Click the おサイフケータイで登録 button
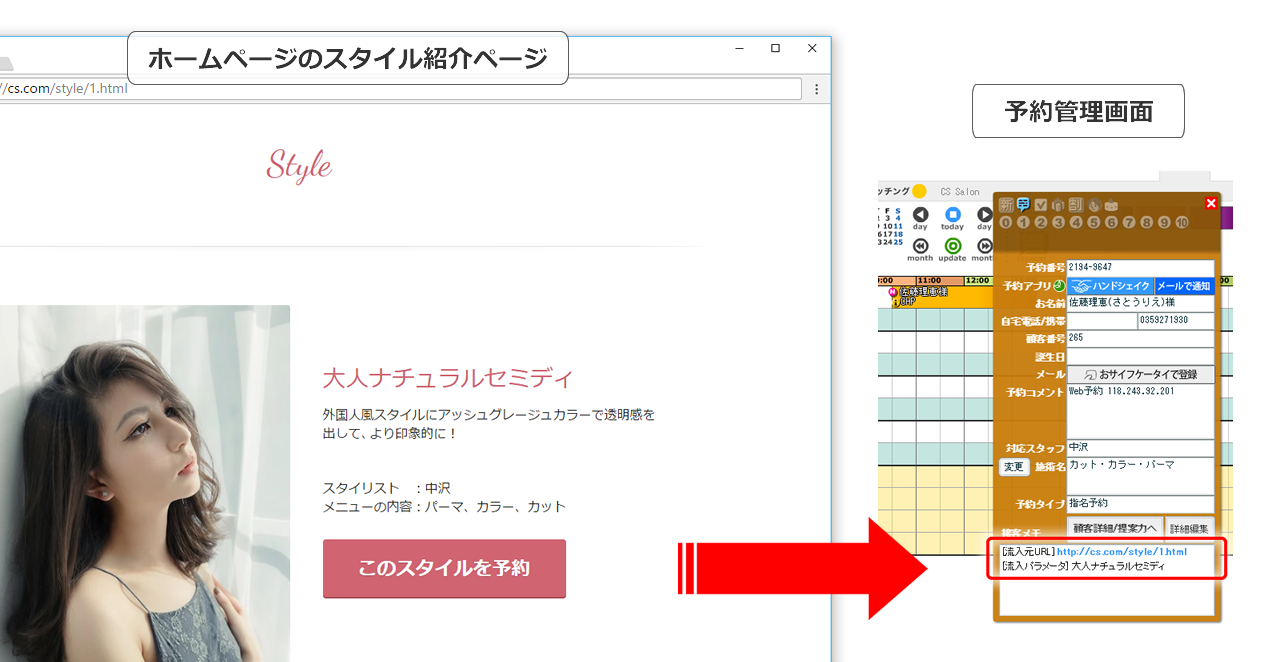Image resolution: width=1280 pixels, height=662 pixels. click(x=1141, y=374)
